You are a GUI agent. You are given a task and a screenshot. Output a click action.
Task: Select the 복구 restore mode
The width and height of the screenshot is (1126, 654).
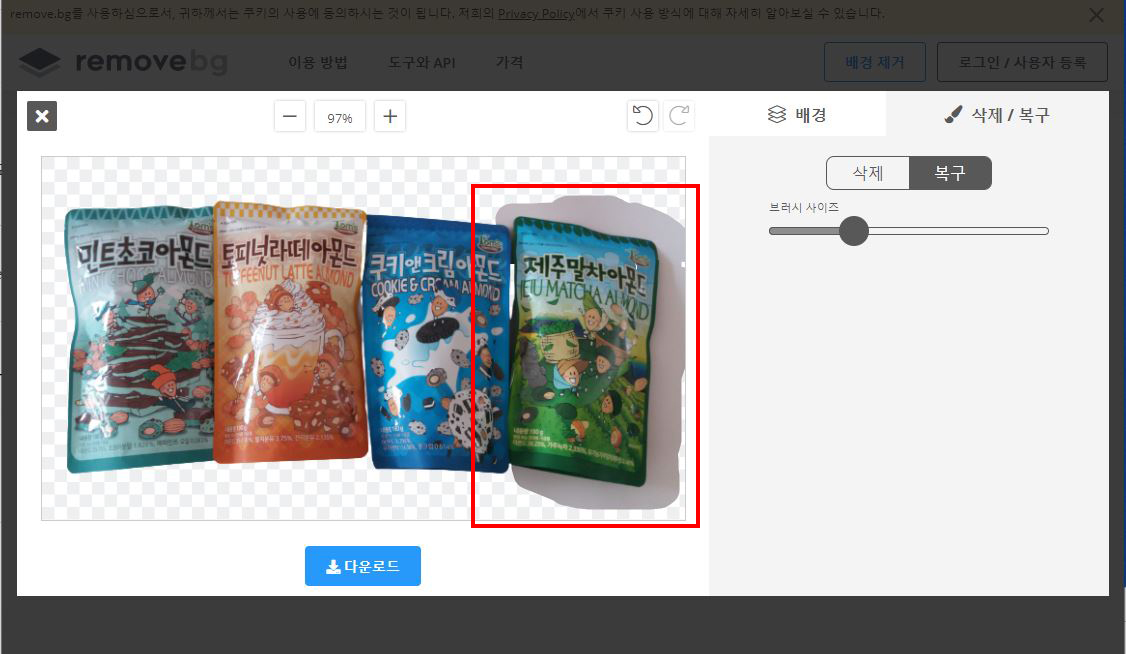950,173
